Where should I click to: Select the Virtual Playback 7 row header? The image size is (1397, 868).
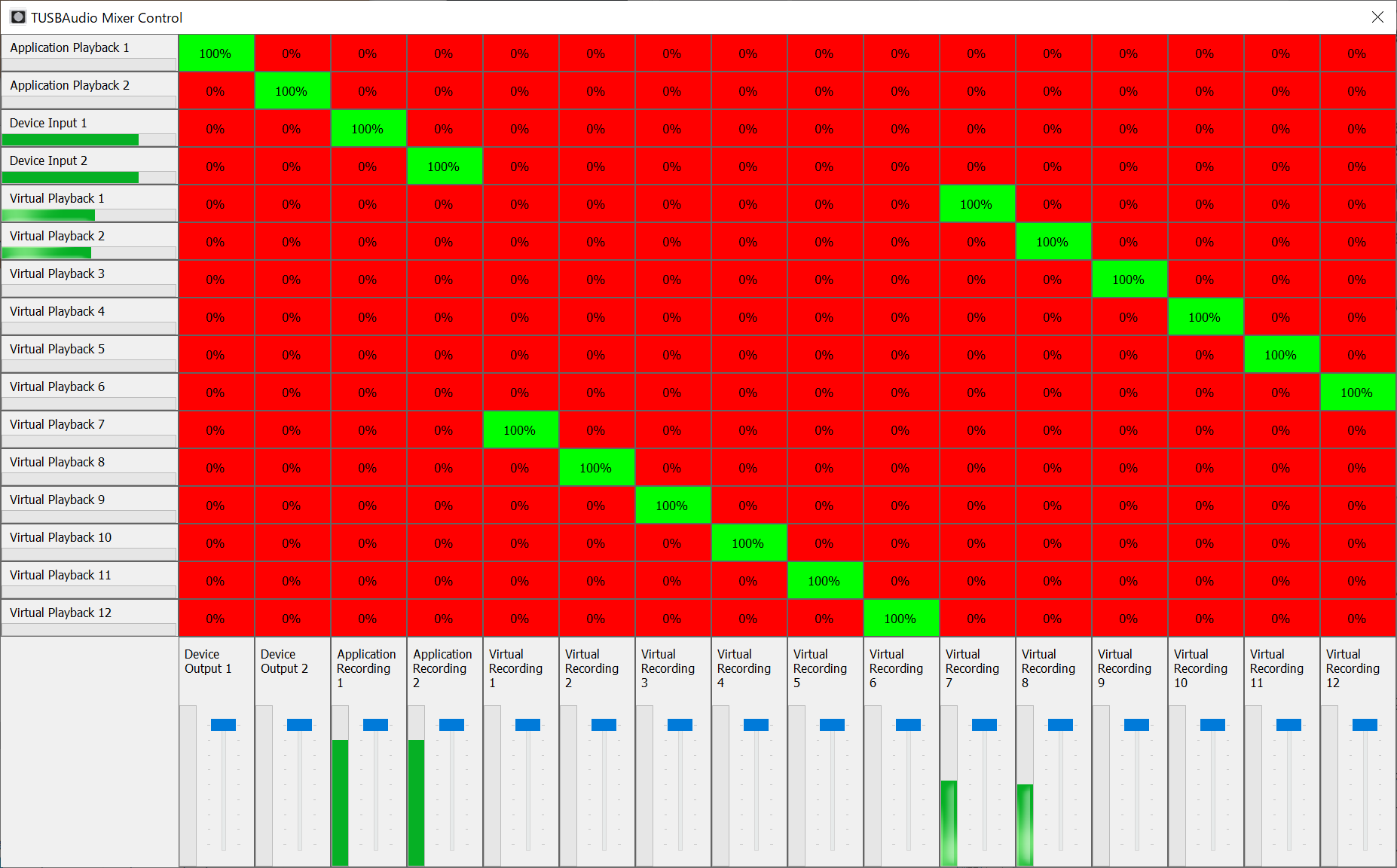pyautogui.click(x=89, y=429)
